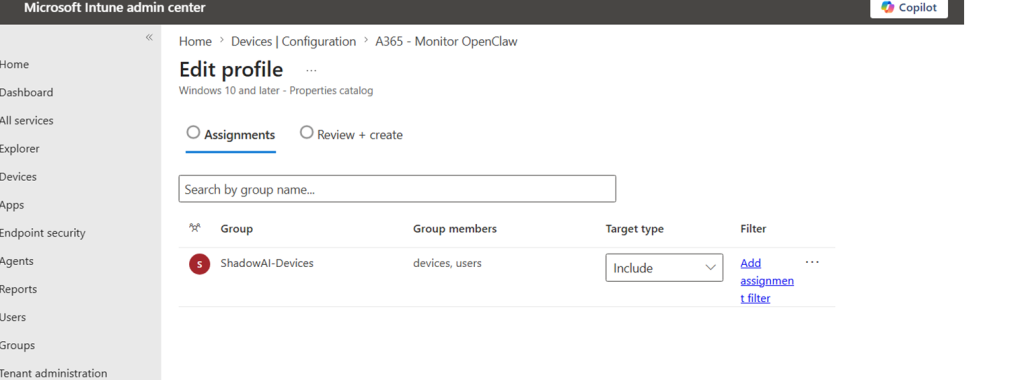Viewport: 1024px width, 380px height.
Task: Open Dashboard in sidebar
Action: (x=27, y=93)
